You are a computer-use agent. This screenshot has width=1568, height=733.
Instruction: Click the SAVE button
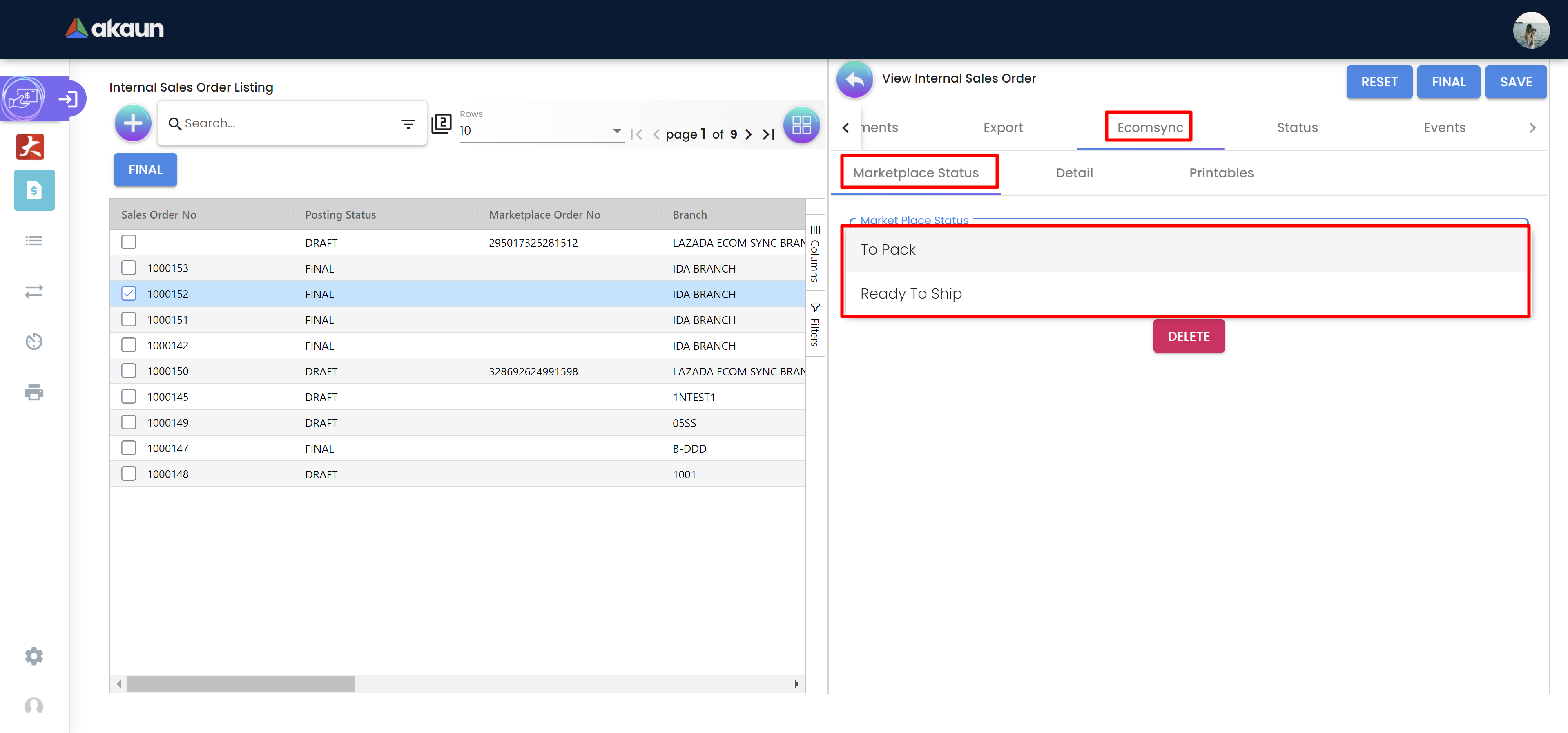(x=1515, y=82)
